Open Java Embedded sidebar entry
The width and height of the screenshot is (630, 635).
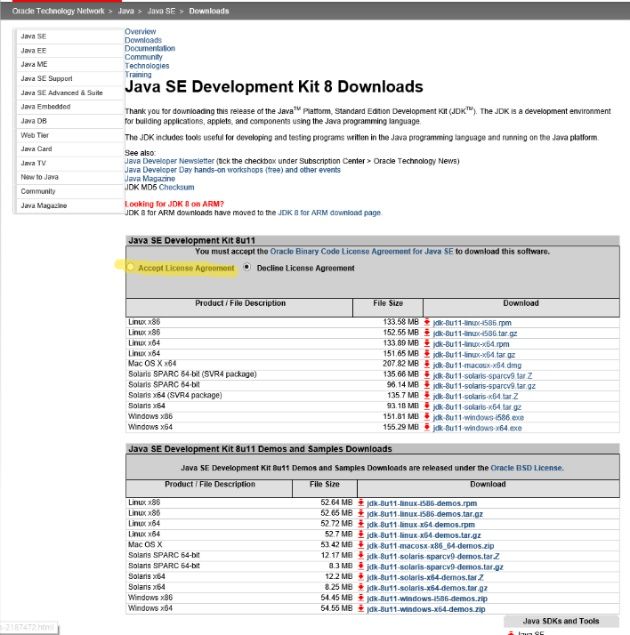(x=45, y=107)
